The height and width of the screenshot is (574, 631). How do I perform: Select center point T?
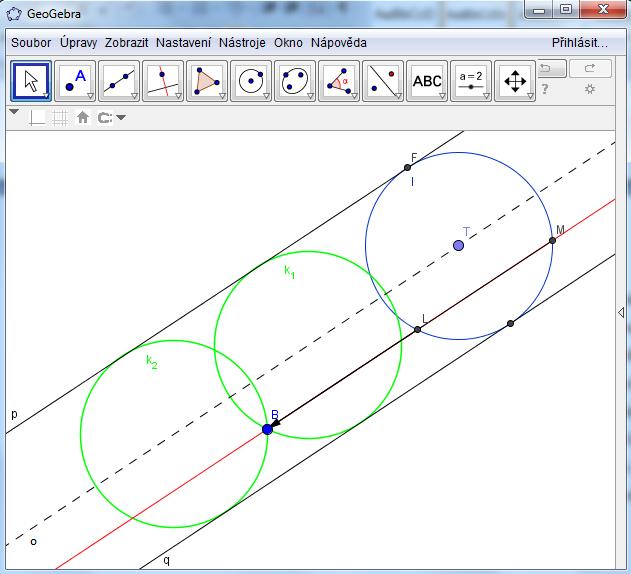point(458,246)
